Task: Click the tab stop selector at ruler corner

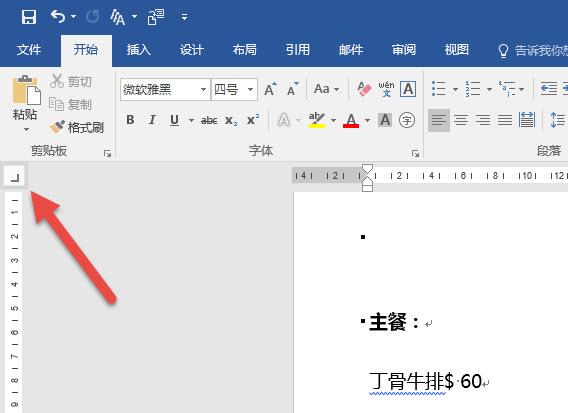Action: pos(14,177)
